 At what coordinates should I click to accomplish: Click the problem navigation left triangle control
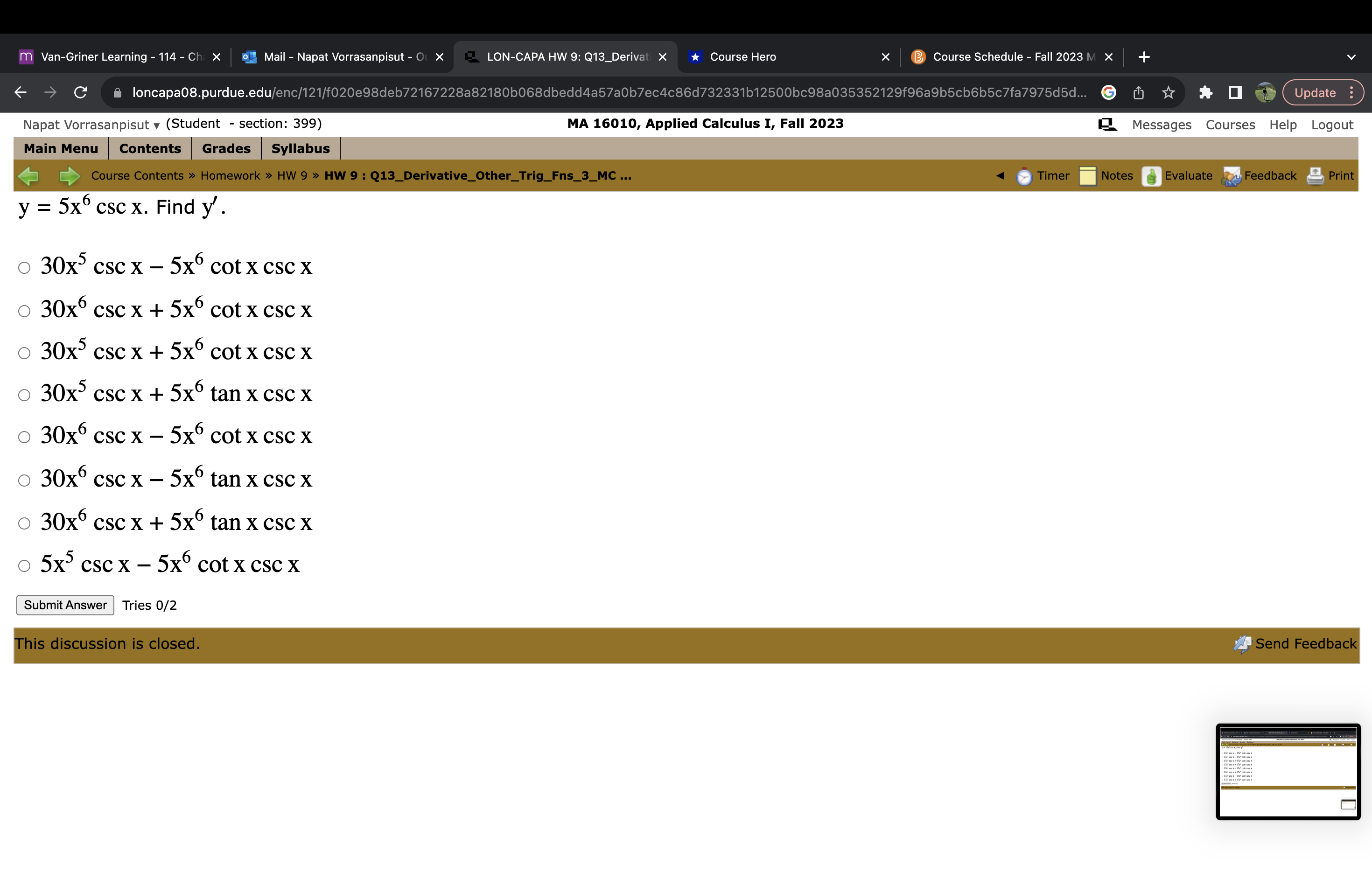(1000, 176)
